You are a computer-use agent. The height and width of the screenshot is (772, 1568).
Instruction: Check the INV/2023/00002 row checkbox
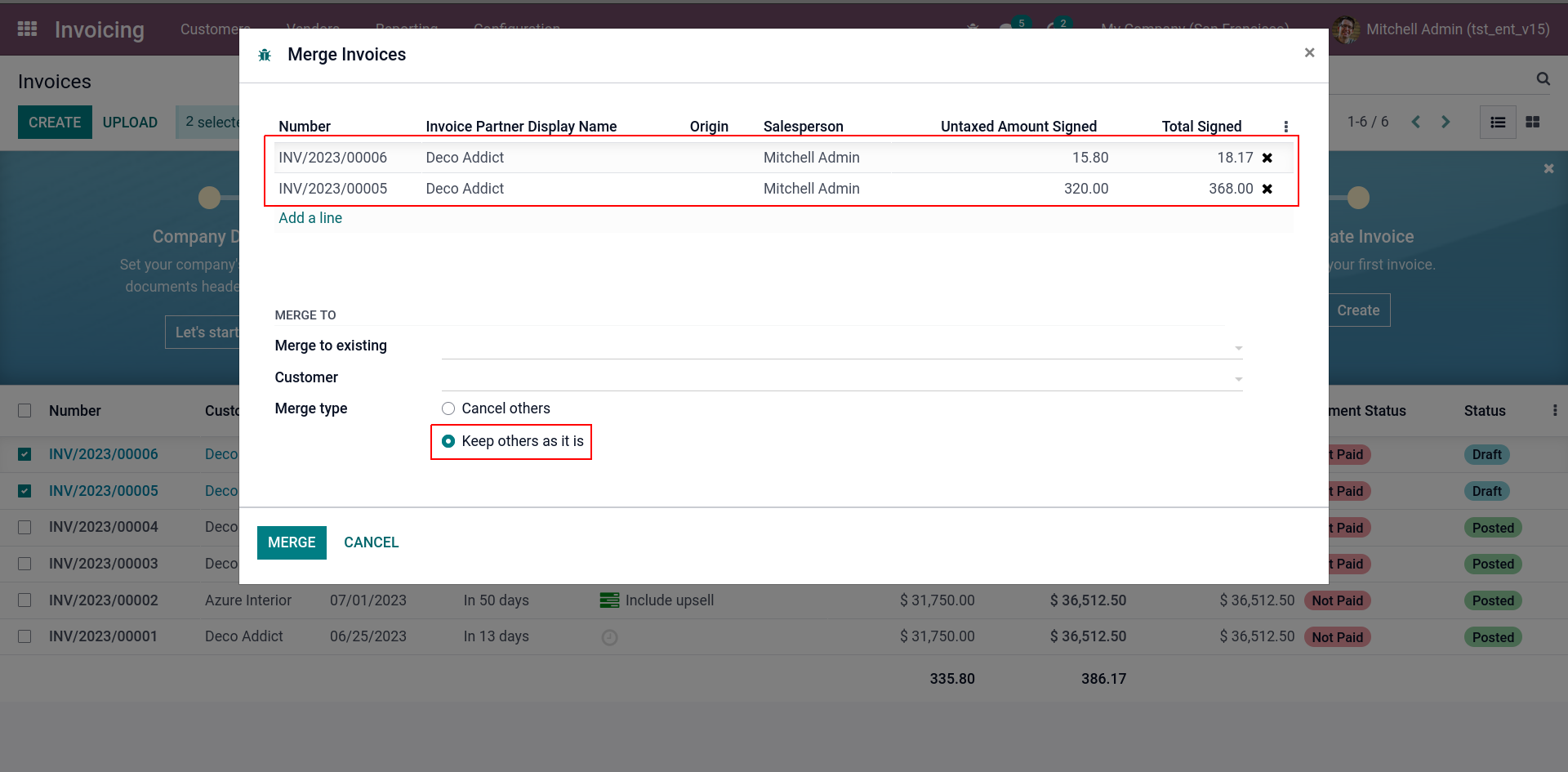click(24, 600)
